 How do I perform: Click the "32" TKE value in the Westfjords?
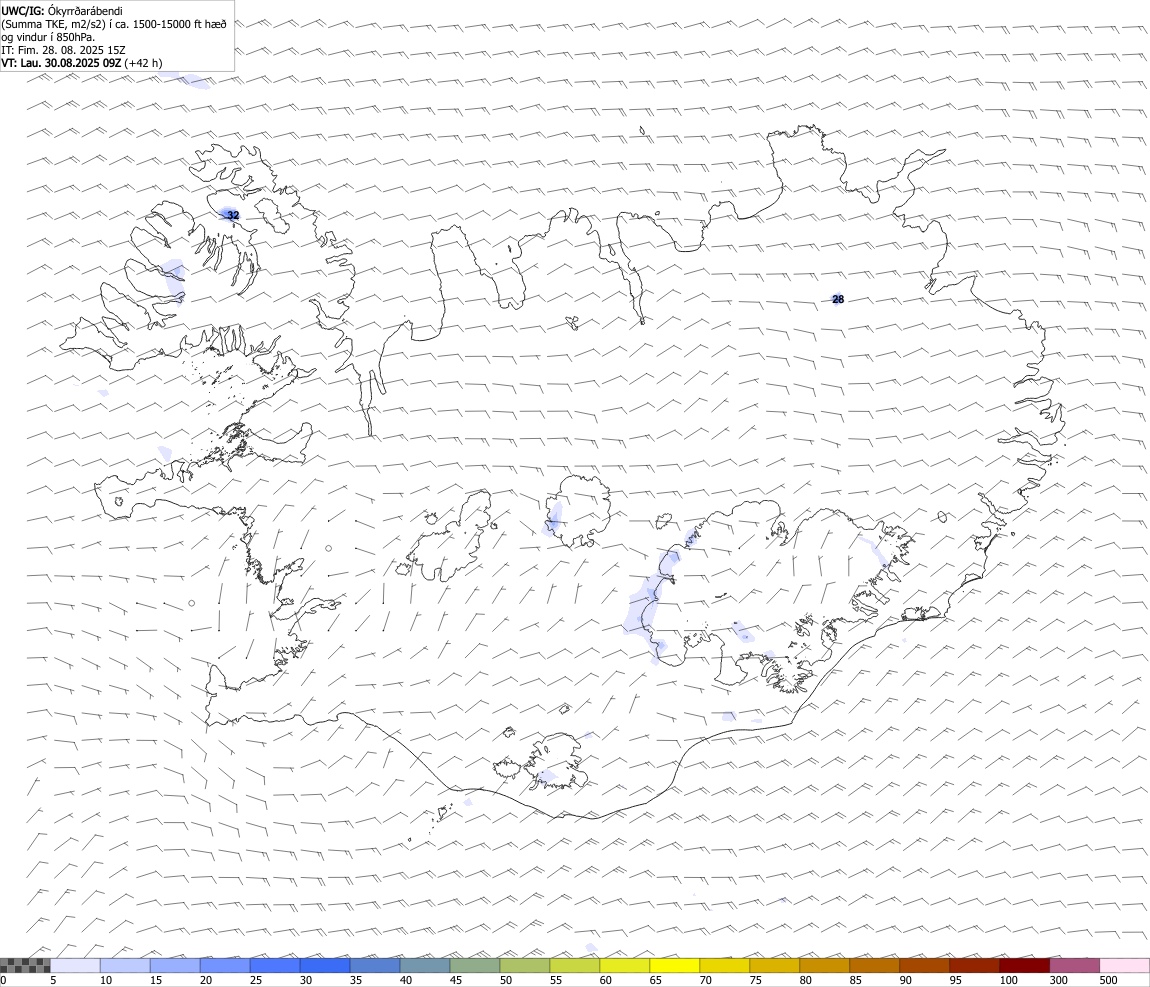pos(233,215)
